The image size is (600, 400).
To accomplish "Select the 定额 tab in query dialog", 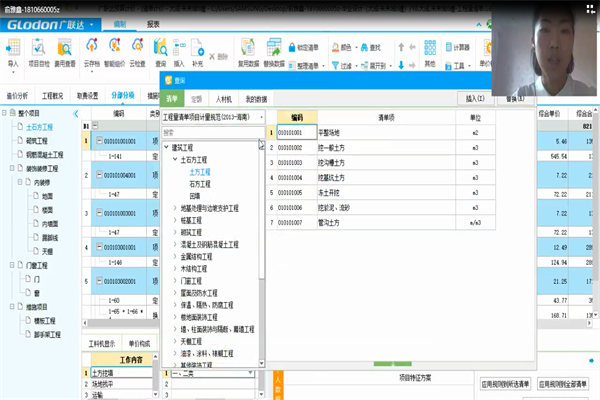I will [197, 99].
